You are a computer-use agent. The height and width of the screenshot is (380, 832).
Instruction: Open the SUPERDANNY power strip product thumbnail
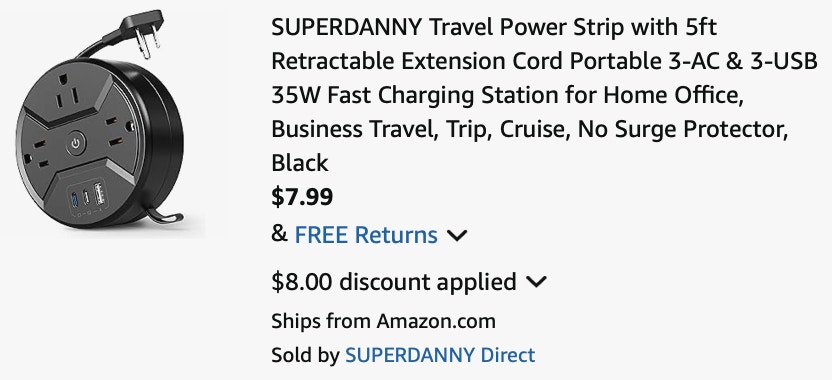pyautogui.click(x=100, y=121)
